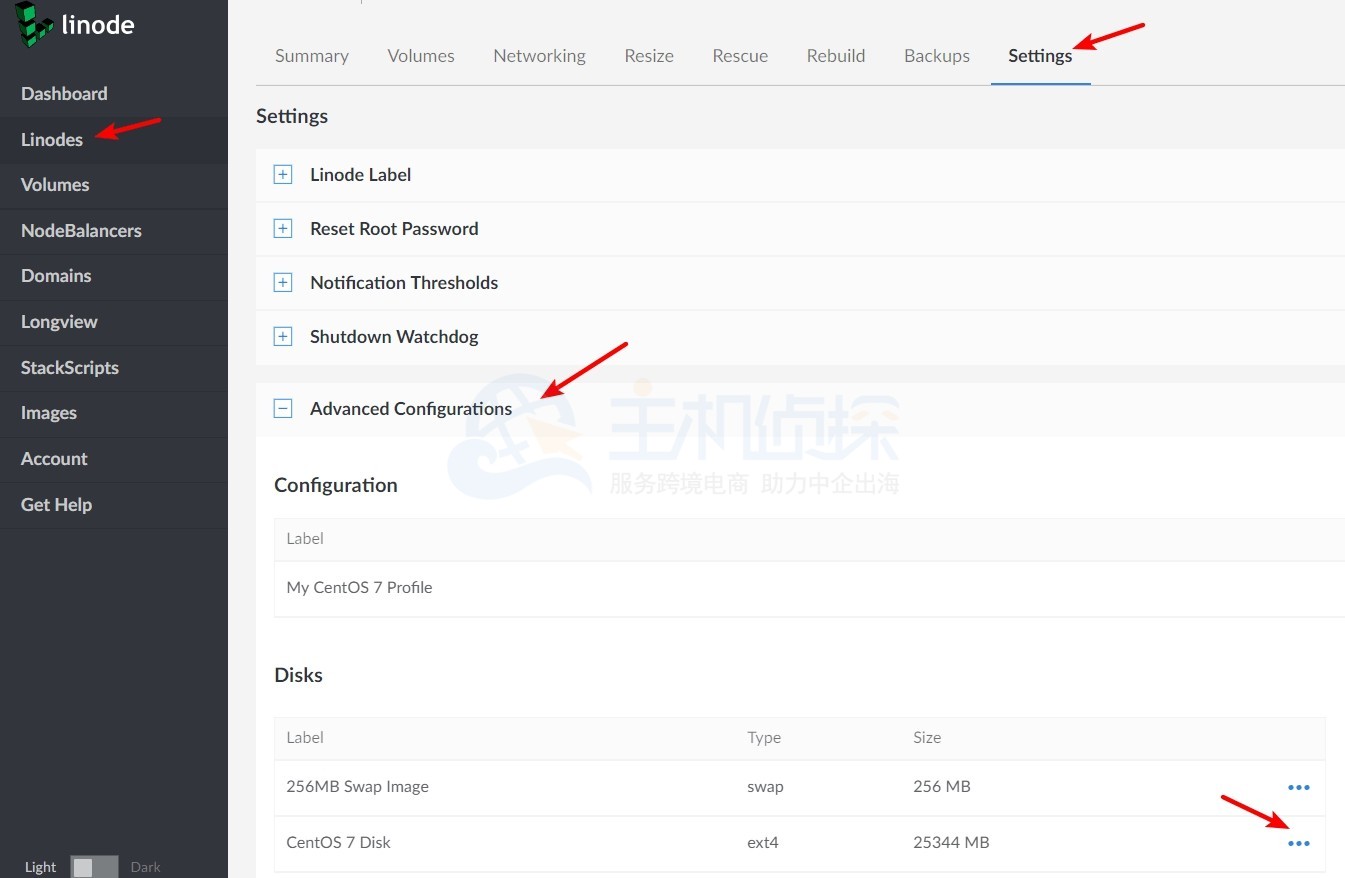Open the Networking tab
The width and height of the screenshot is (1345, 878).
pos(539,56)
